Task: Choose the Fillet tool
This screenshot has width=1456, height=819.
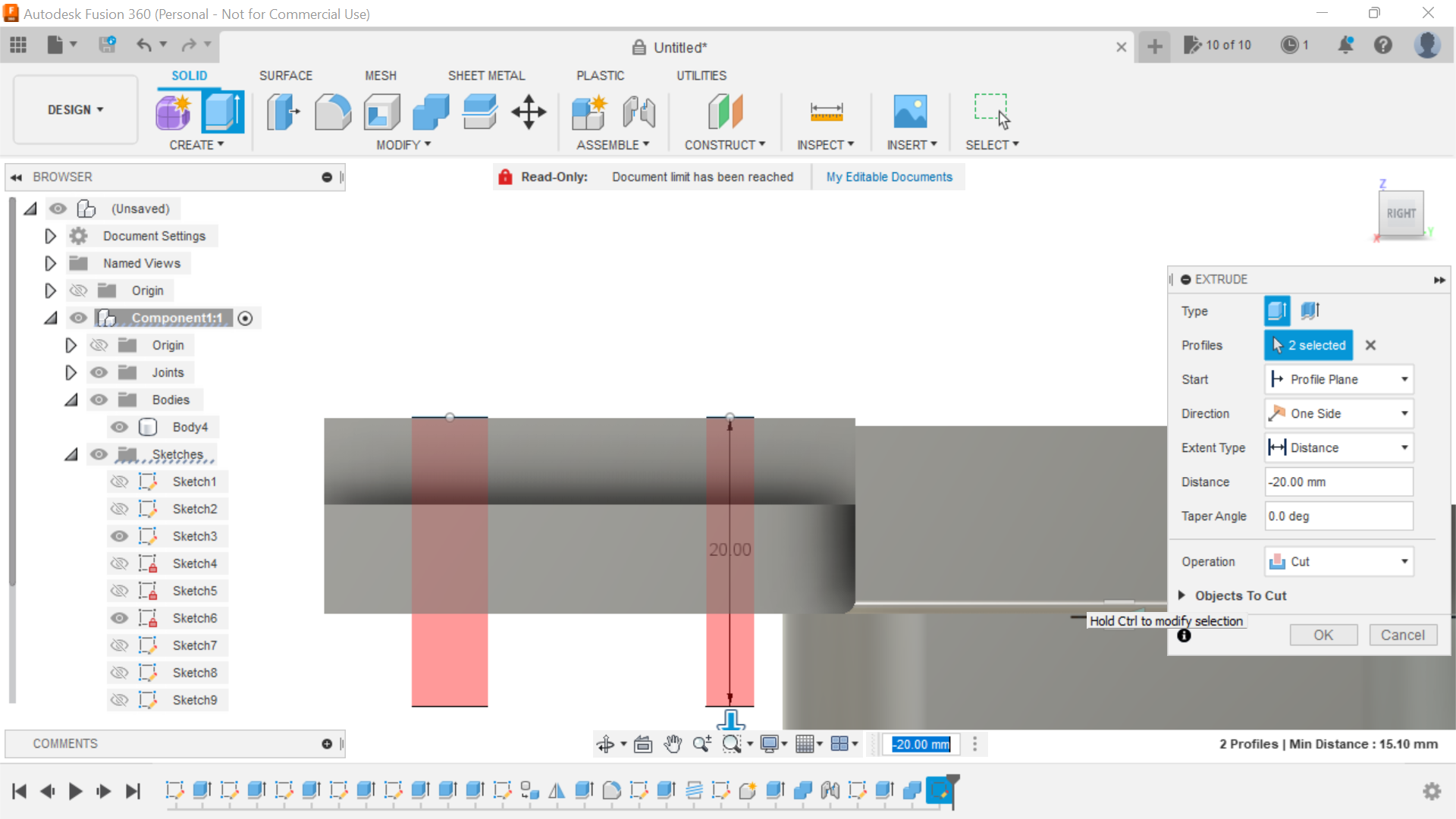Action: click(x=333, y=112)
